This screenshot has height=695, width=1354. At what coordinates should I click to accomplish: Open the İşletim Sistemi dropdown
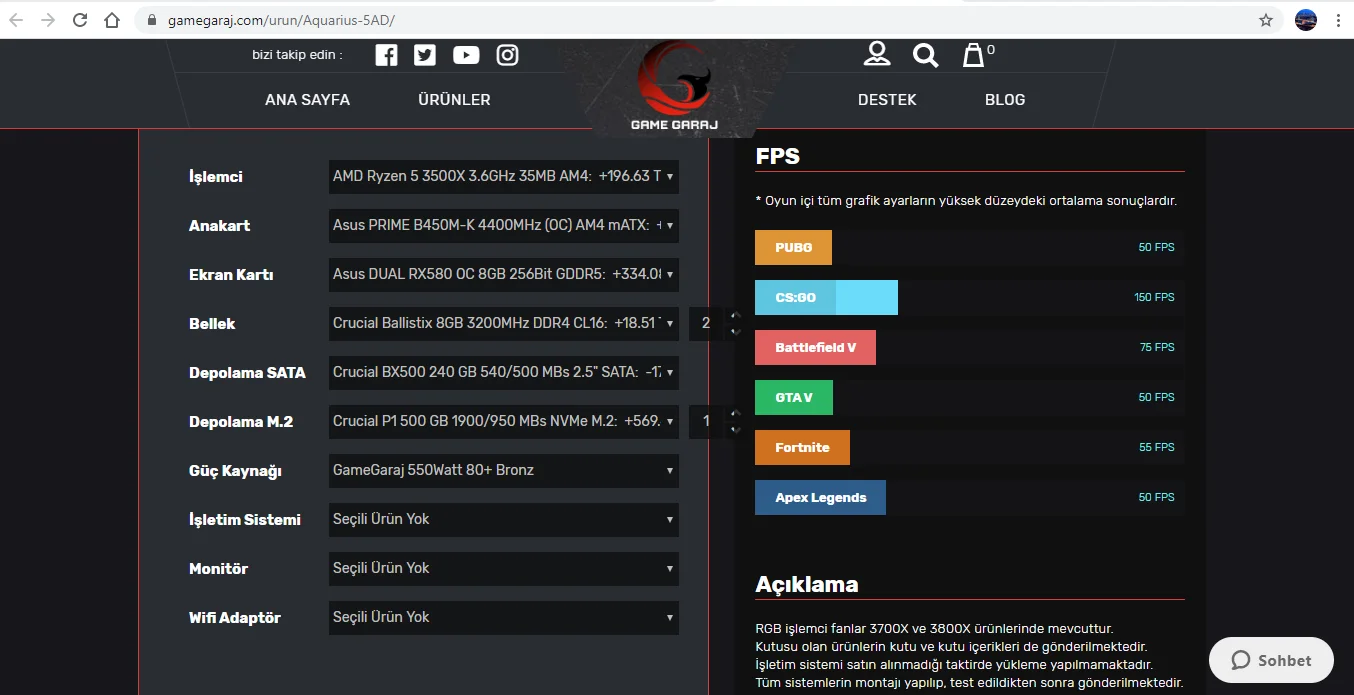(x=504, y=519)
